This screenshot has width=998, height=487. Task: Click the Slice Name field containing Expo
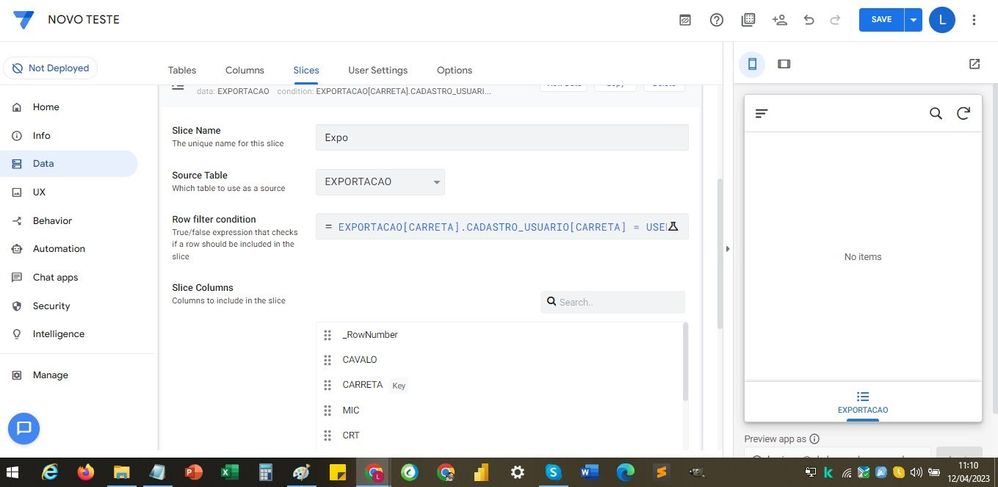pos(502,138)
